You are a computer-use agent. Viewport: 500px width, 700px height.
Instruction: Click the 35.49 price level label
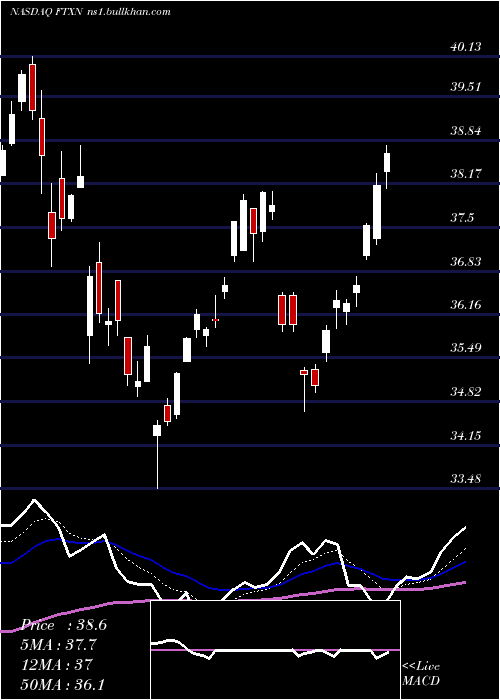(x=466, y=347)
